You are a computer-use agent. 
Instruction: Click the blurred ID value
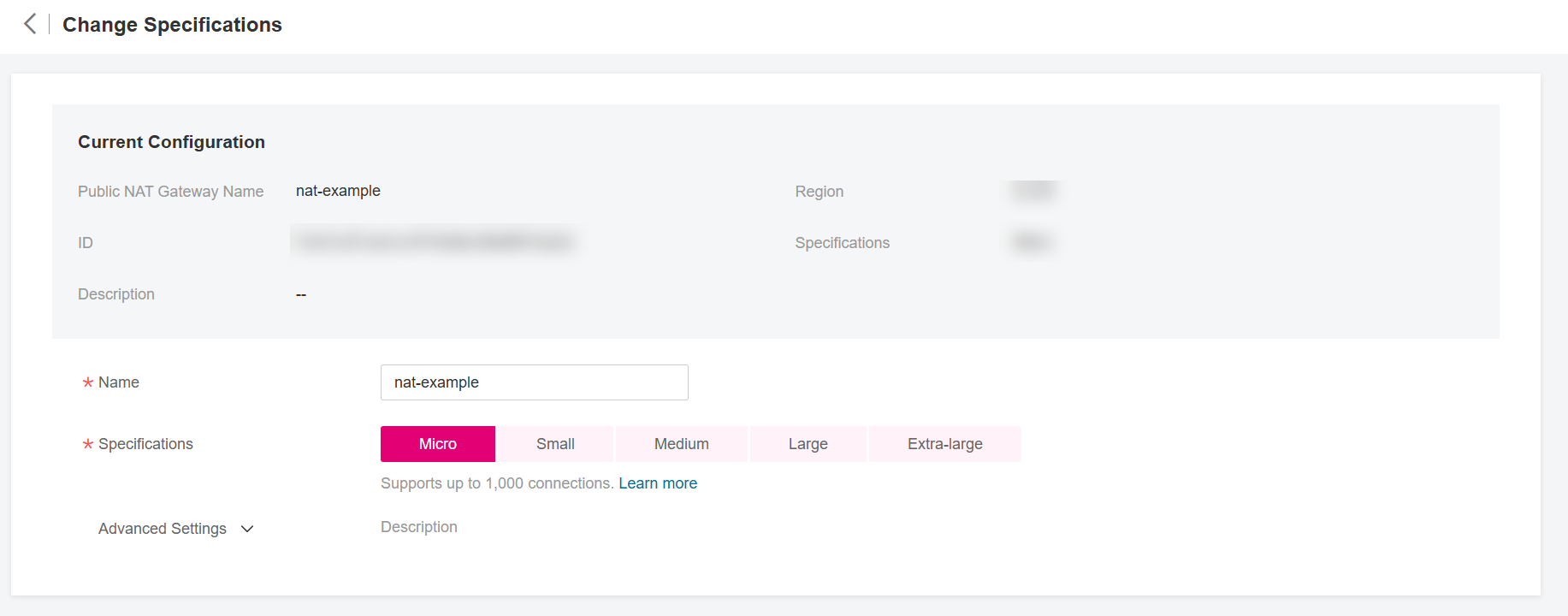[x=433, y=242]
